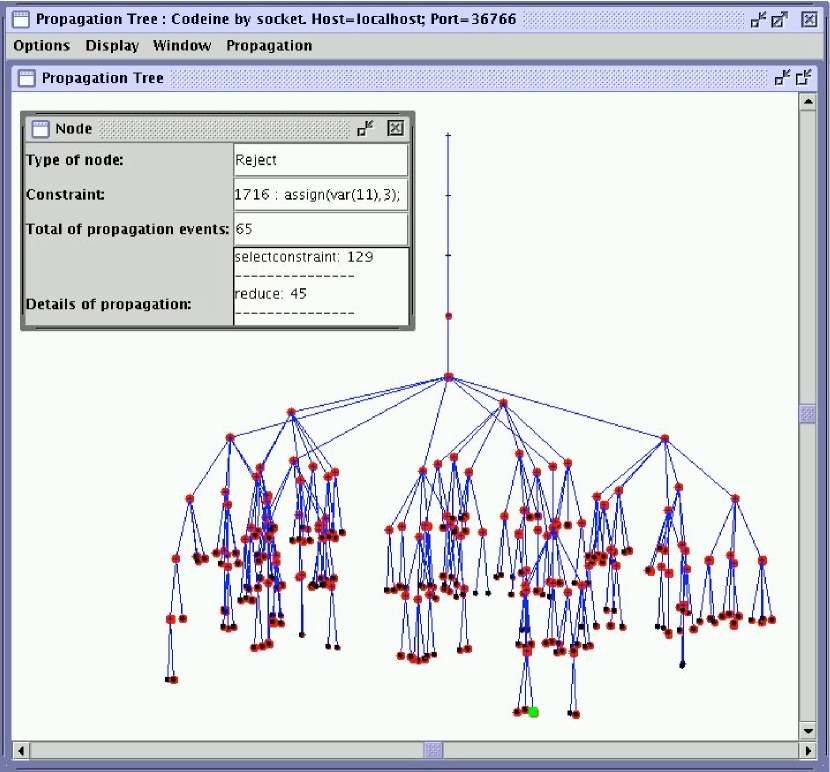The height and width of the screenshot is (772, 830).
Task: Click the Total of propagation events field
Action: pos(321,229)
